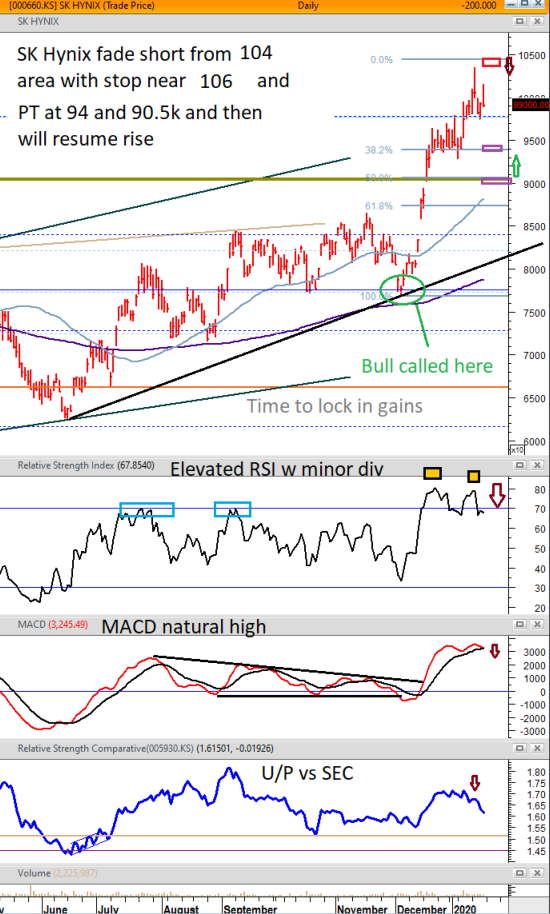The height and width of the screenshot is (914, 550).
Task: Click the -200.000 change value
Action: (x=478, y=5)
